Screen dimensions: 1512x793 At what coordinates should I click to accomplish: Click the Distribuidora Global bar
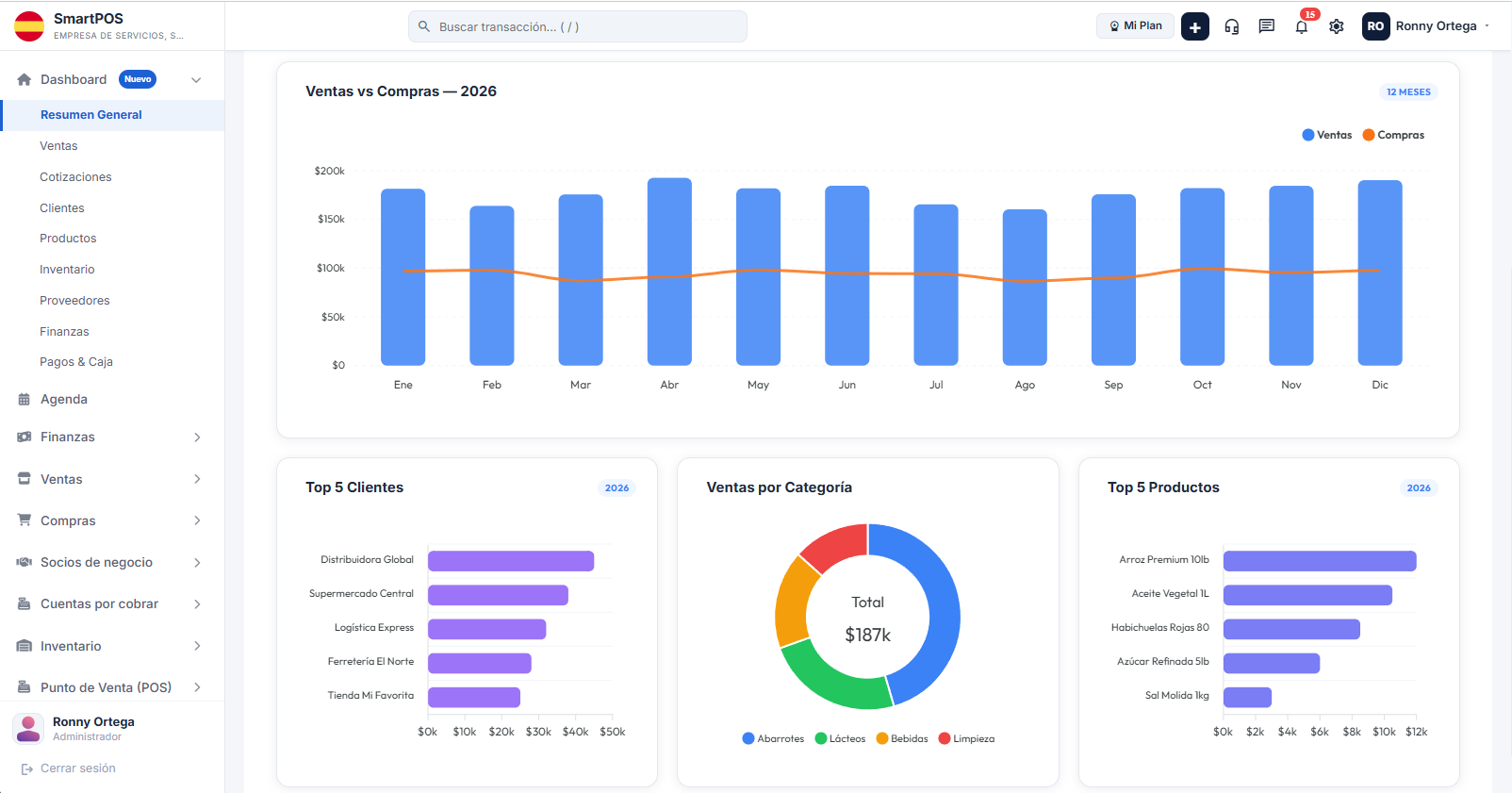(x=511, y=561)
